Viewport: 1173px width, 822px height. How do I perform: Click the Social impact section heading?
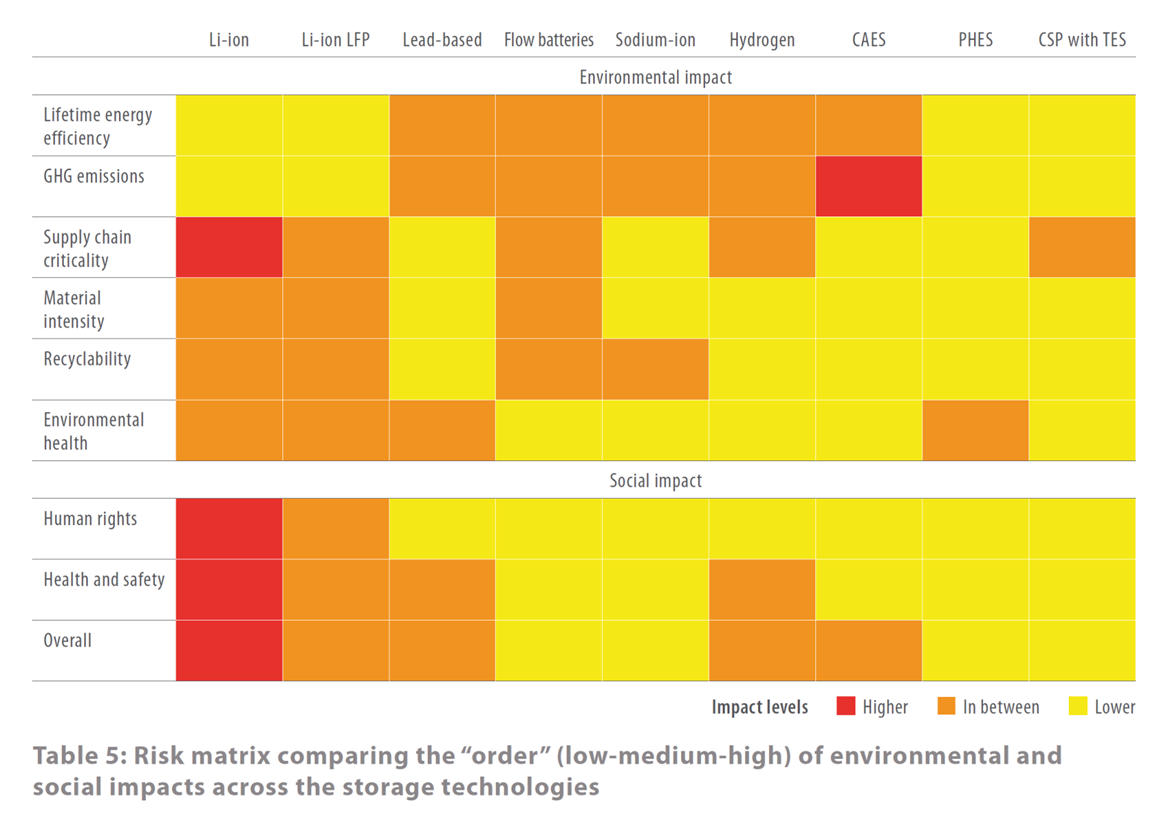(x=655, y=481)
